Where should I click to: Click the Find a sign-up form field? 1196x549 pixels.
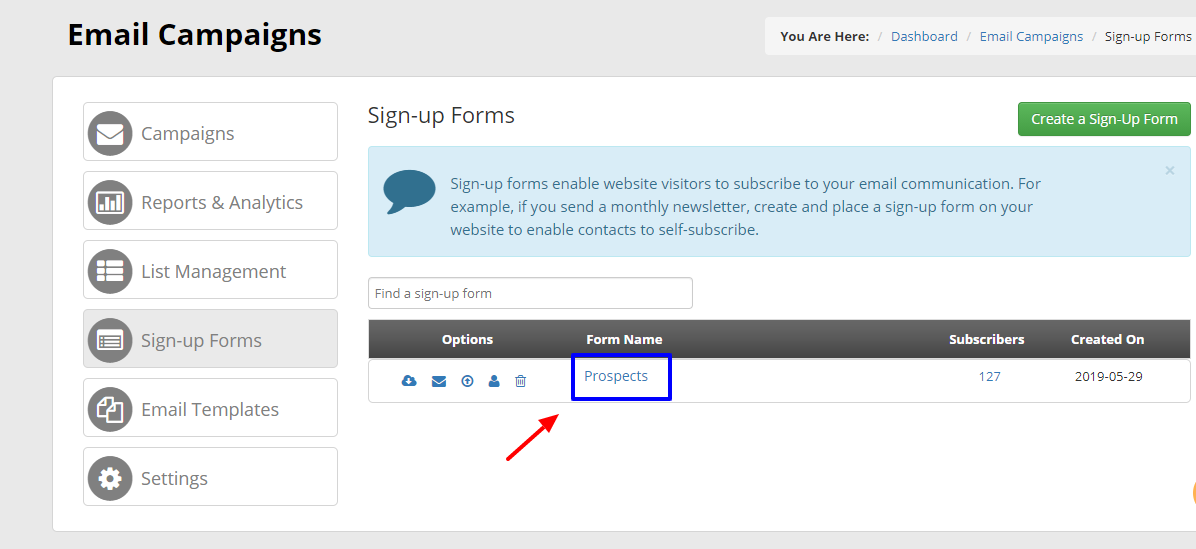(530, 293)
